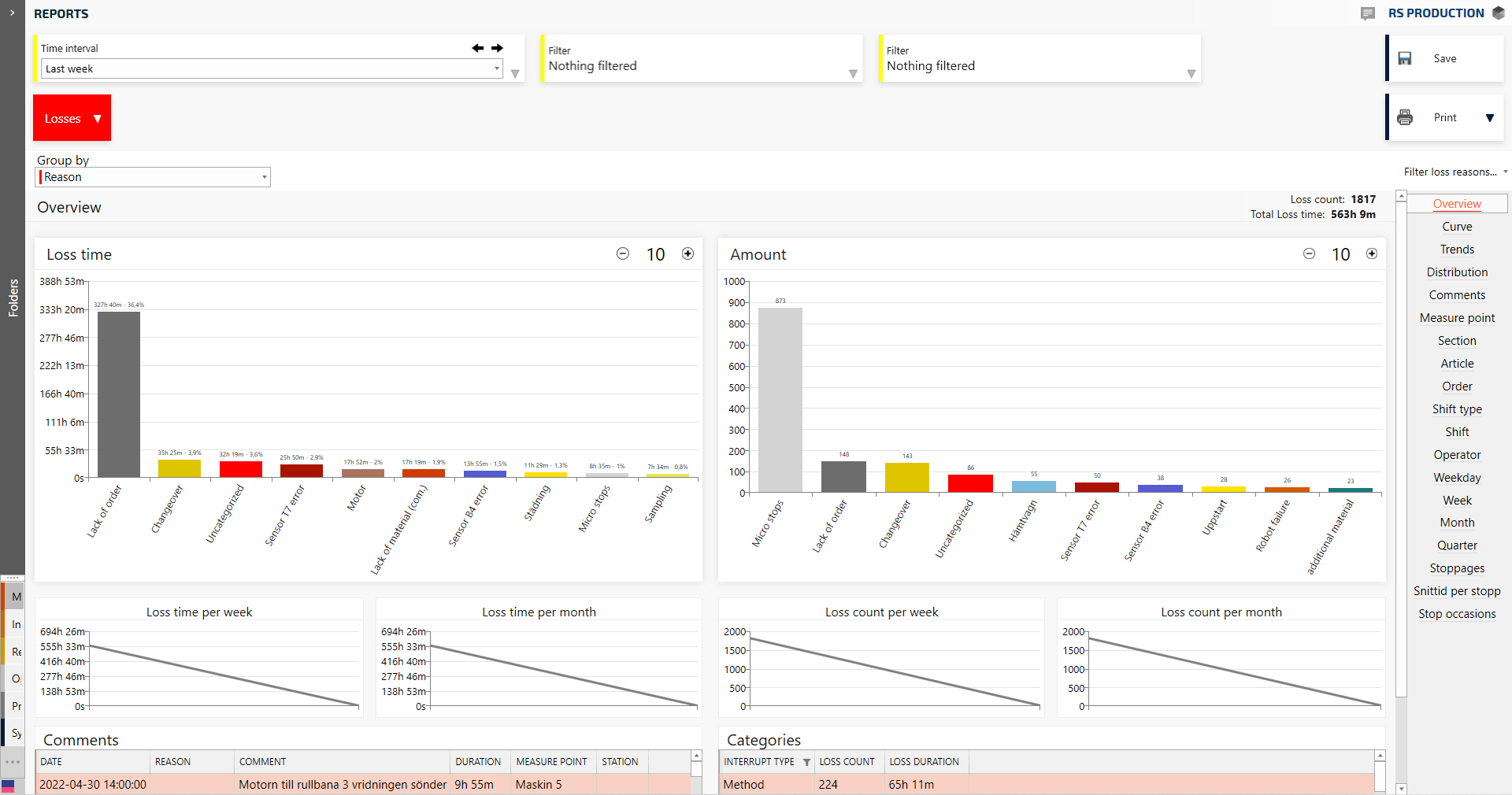Viewport: 1512px width, 795px height.
Task: Decrease Loss time bar count with minus
Action: click(623, 253)
